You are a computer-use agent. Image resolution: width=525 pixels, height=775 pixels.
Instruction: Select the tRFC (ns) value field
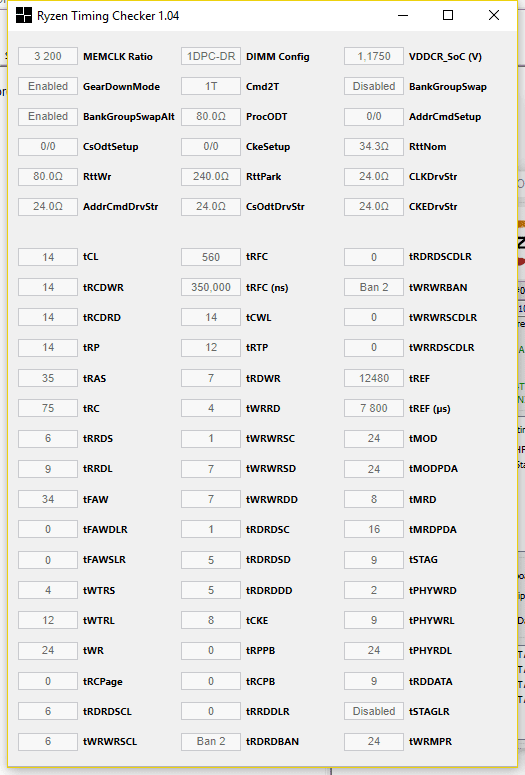(211, 287)
